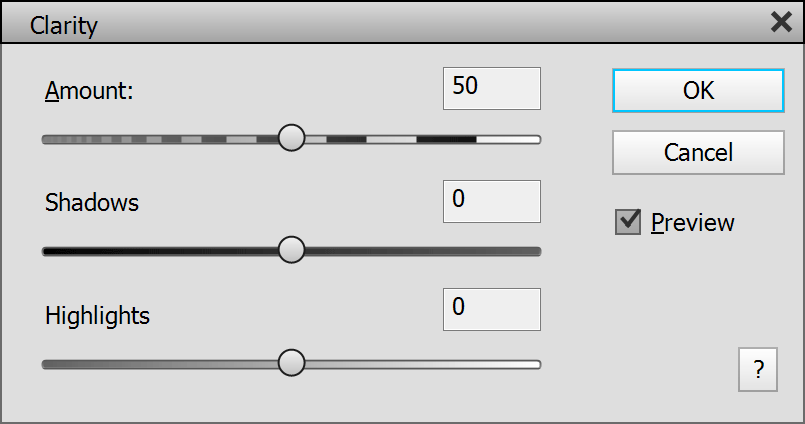Click OK to apply Clarity
This screenshot has width=805, height=424.
coord(698,90)
